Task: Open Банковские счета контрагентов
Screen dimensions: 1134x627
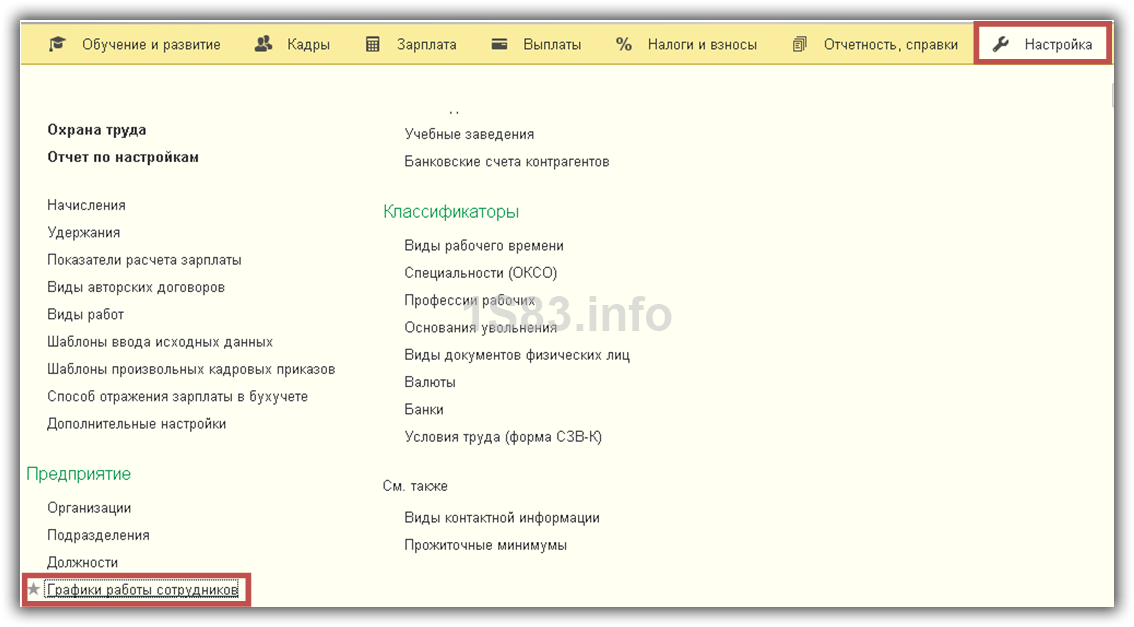Action: pyautogui.click(x=506, y=161)
